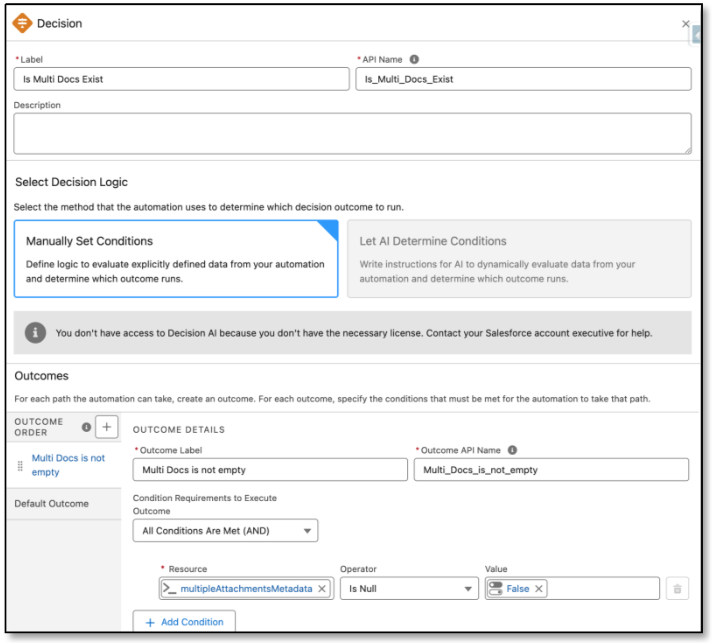
Task: Close the Decision dialog
Action: coord(685,23)
